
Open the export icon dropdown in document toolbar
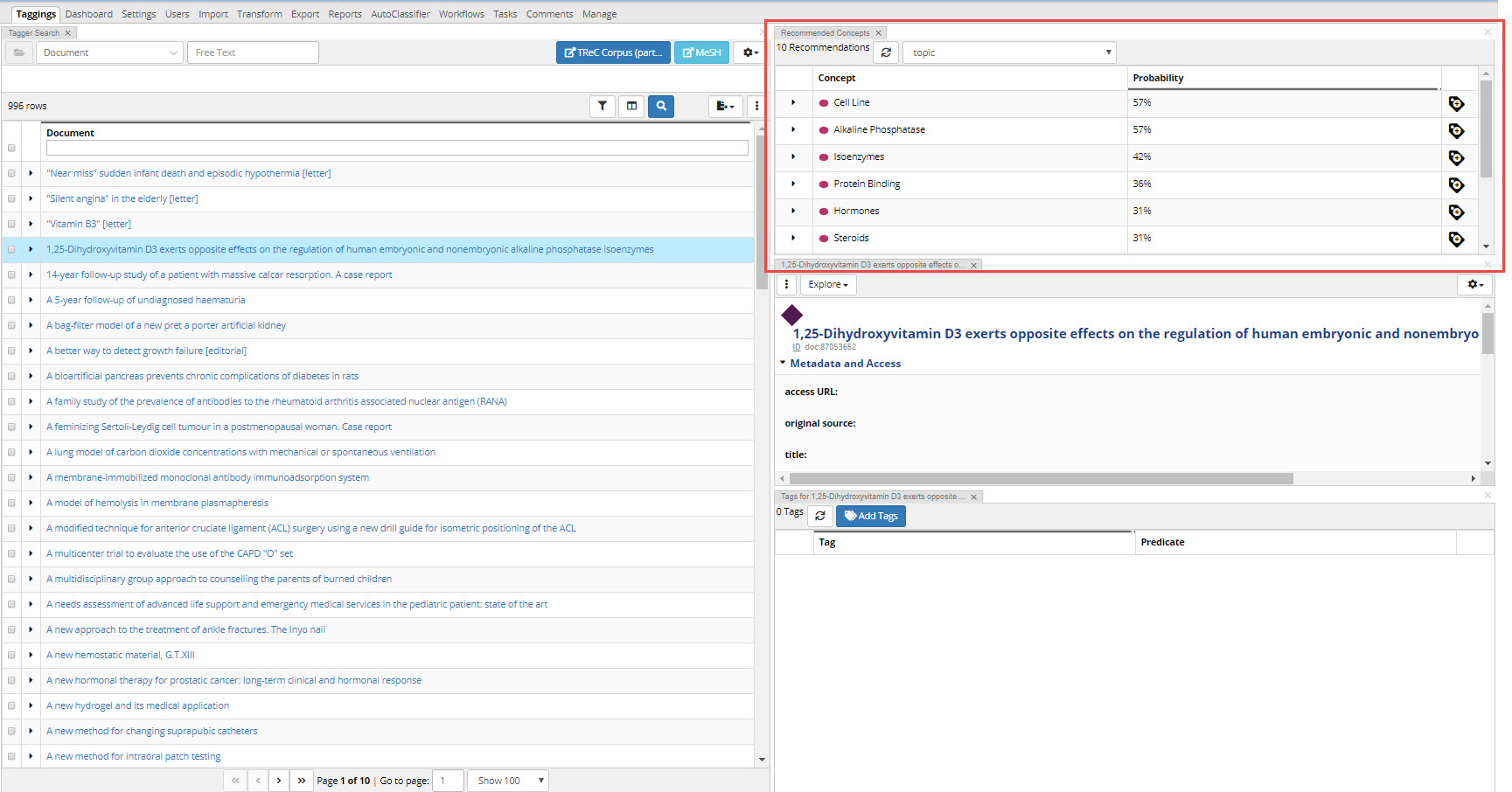(x=725, y=106)
